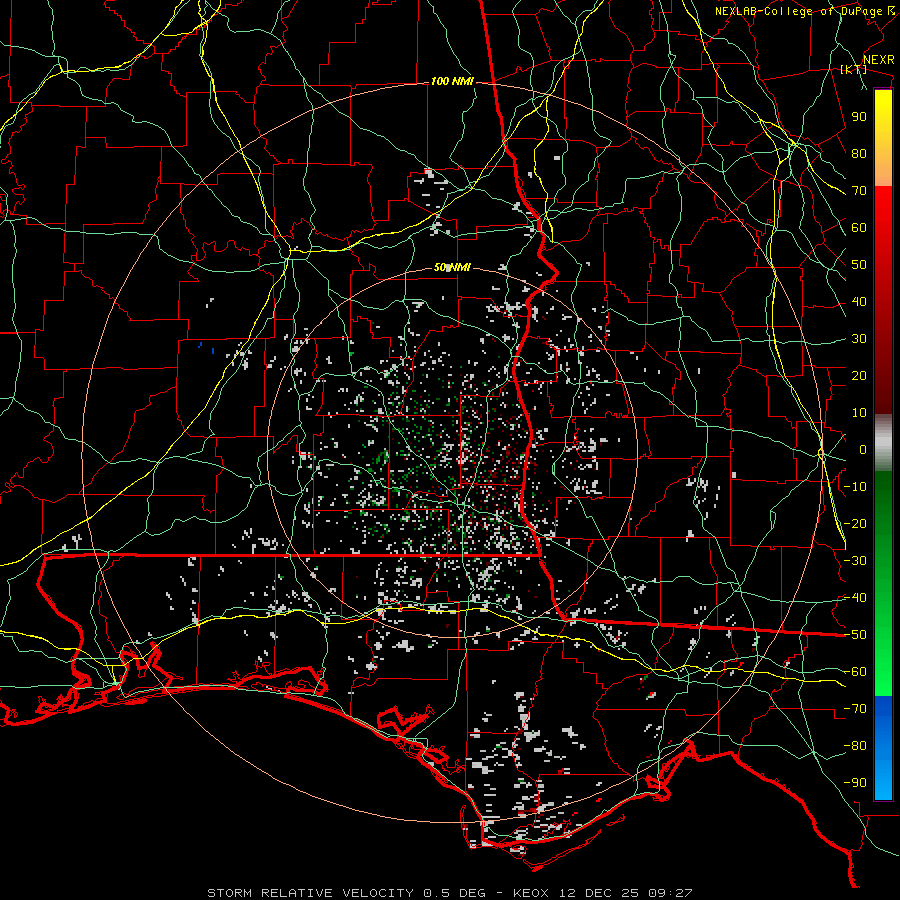Click the red segment of the velocity color bar
The width and height of the screenshot is (900, 900).
click(x=883, y=298)
